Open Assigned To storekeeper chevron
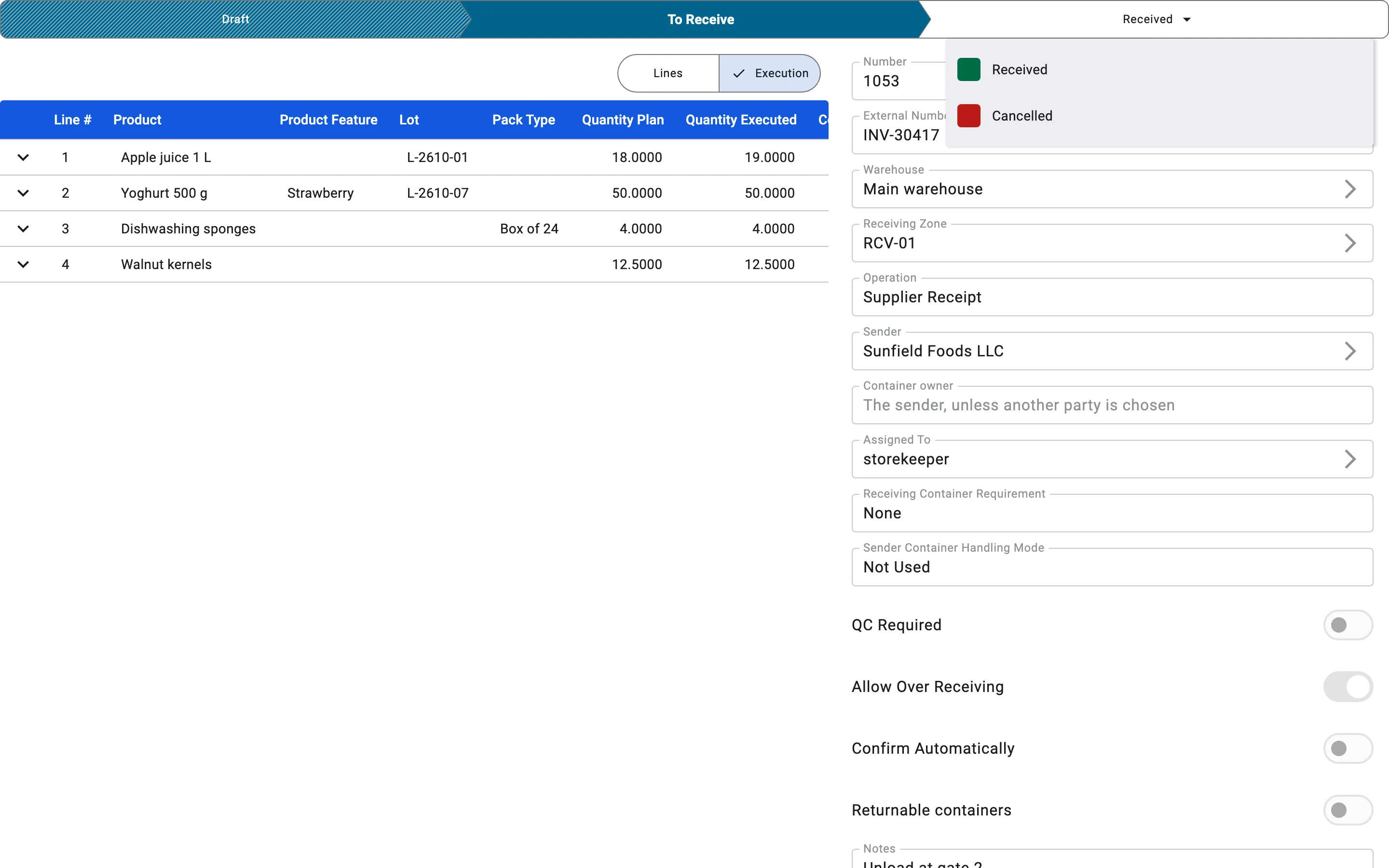 pyautogui.click(x=1350, y=459)
